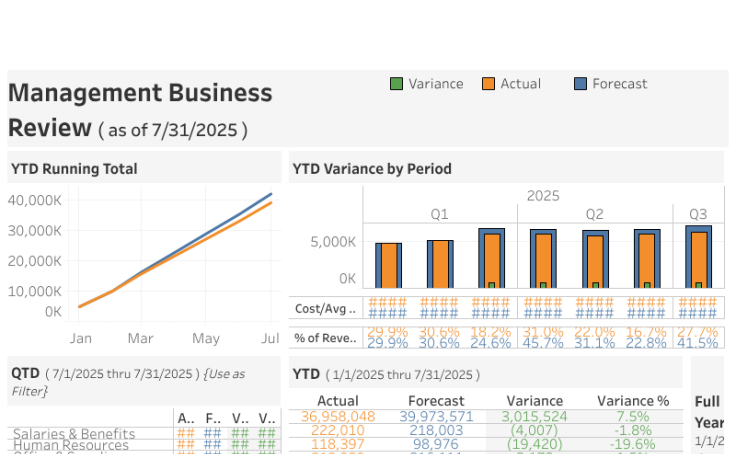Click the YTD Actual column header
Image resolution: width=736 pixels, height=454 pixels.
[x=337, y=401]
